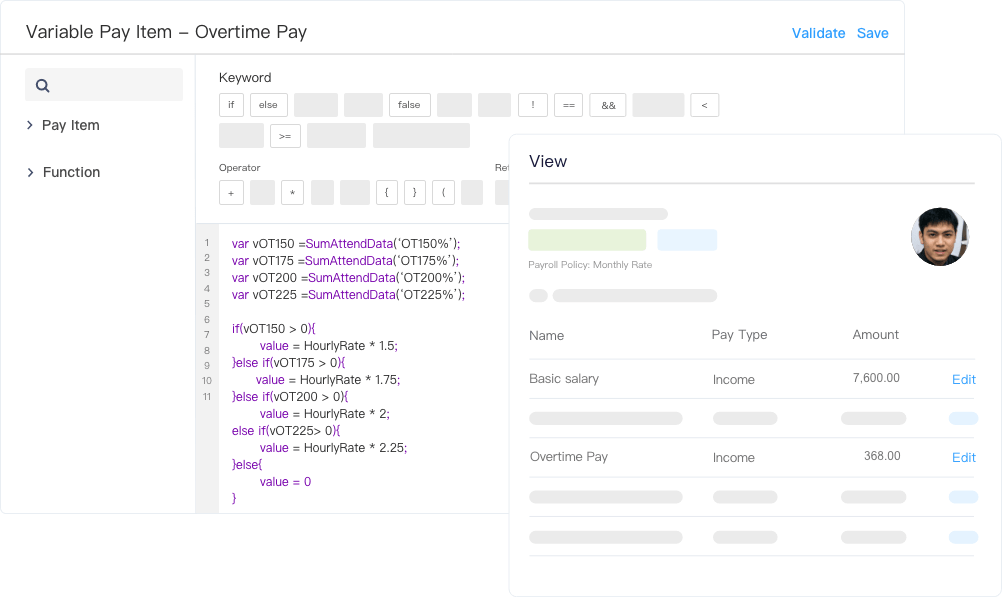This screenshot has height=598, width=1002.
Task: Insert the 'if' keyword
Action: [x=231, y=105]
